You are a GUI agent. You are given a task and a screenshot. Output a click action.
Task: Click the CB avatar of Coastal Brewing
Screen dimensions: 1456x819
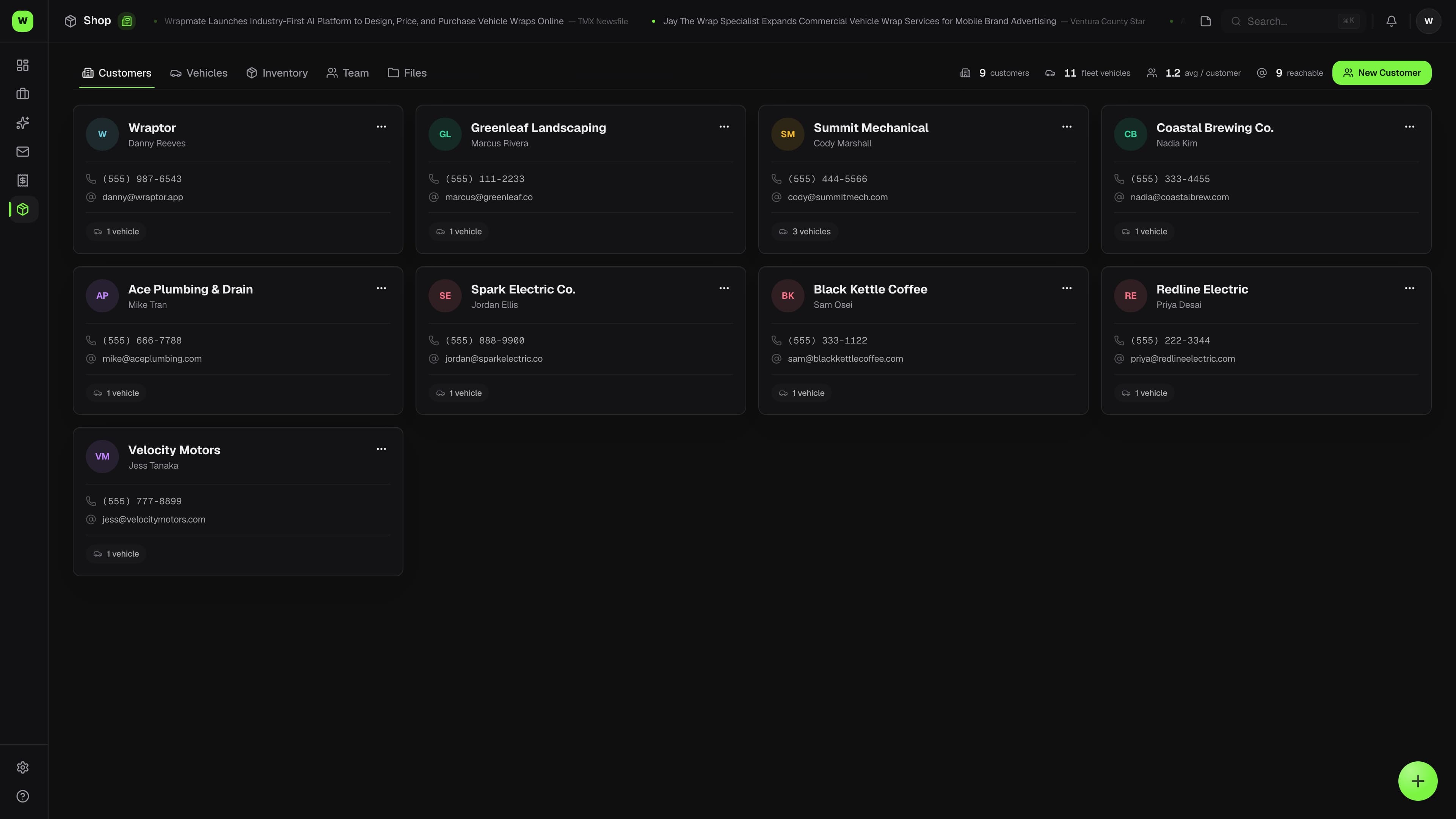(1130, 134)
